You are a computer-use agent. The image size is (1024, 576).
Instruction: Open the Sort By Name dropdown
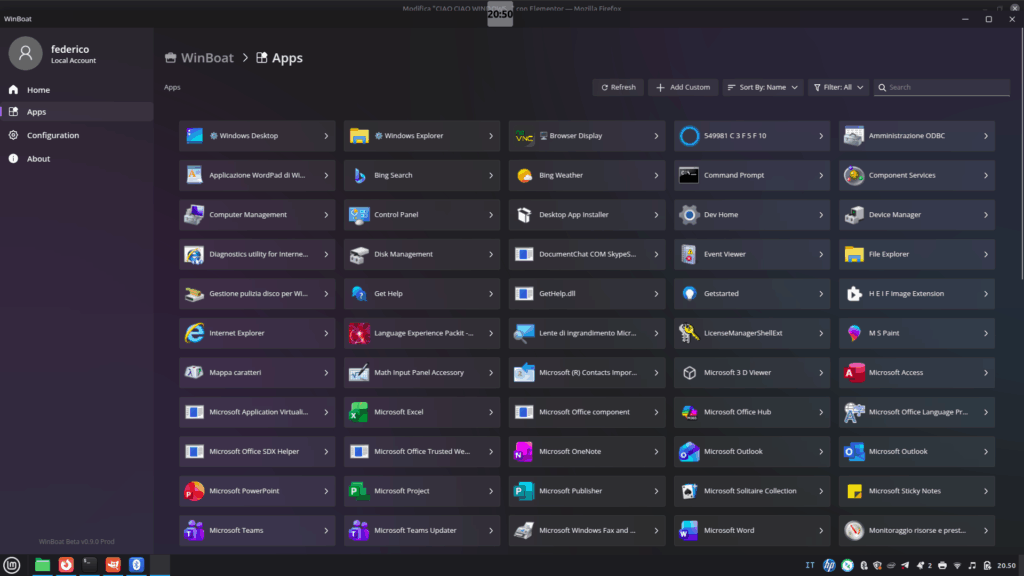click(762, 87)
